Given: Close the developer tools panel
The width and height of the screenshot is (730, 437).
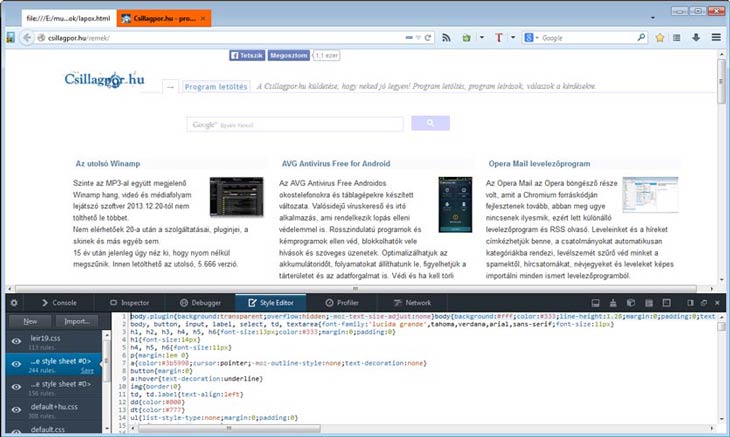Looking at the screenshot, I should tap(717, 303).
